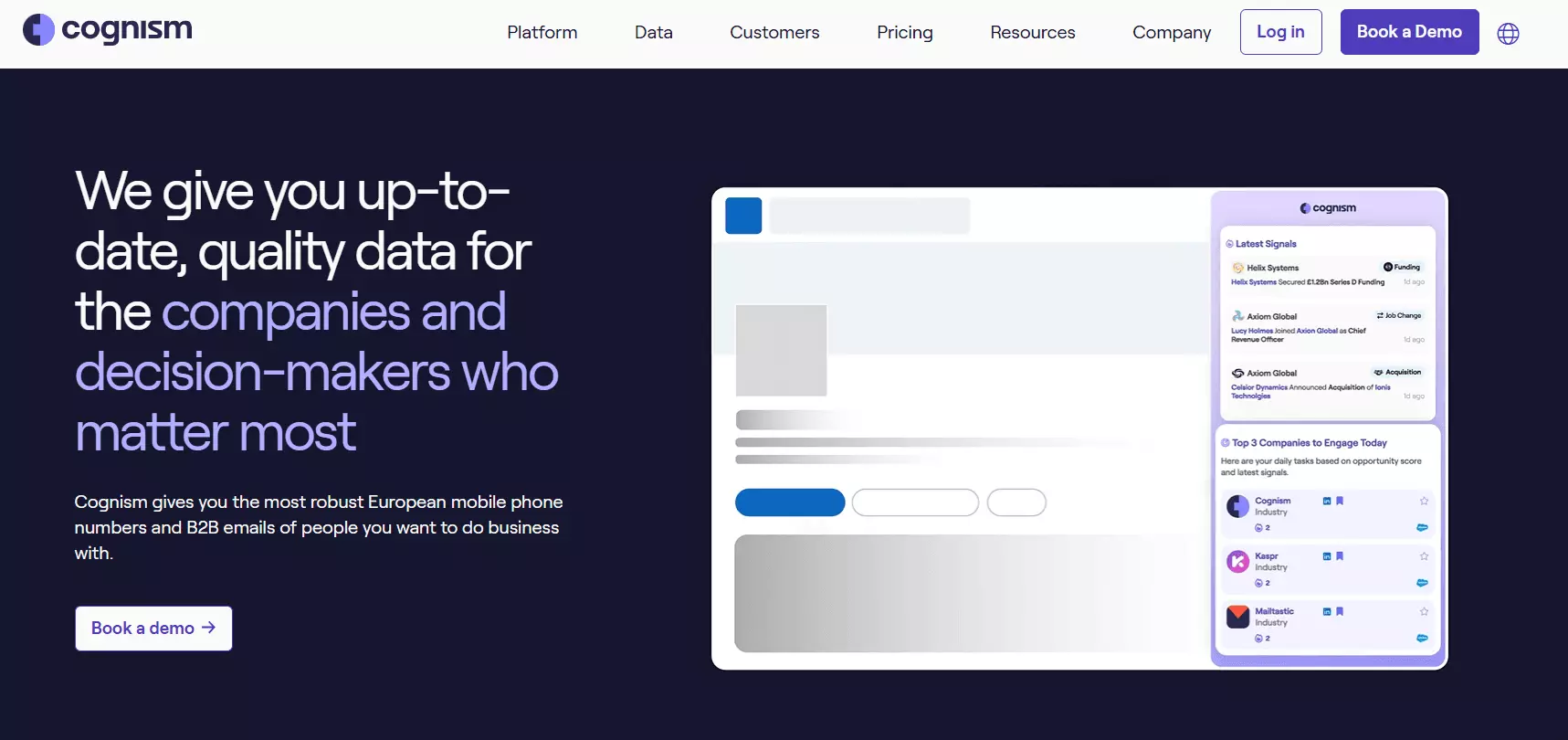This screenshot has width=1568, height=740.
Task: Click the Kaspr company name
Action: pos(1267,555)
